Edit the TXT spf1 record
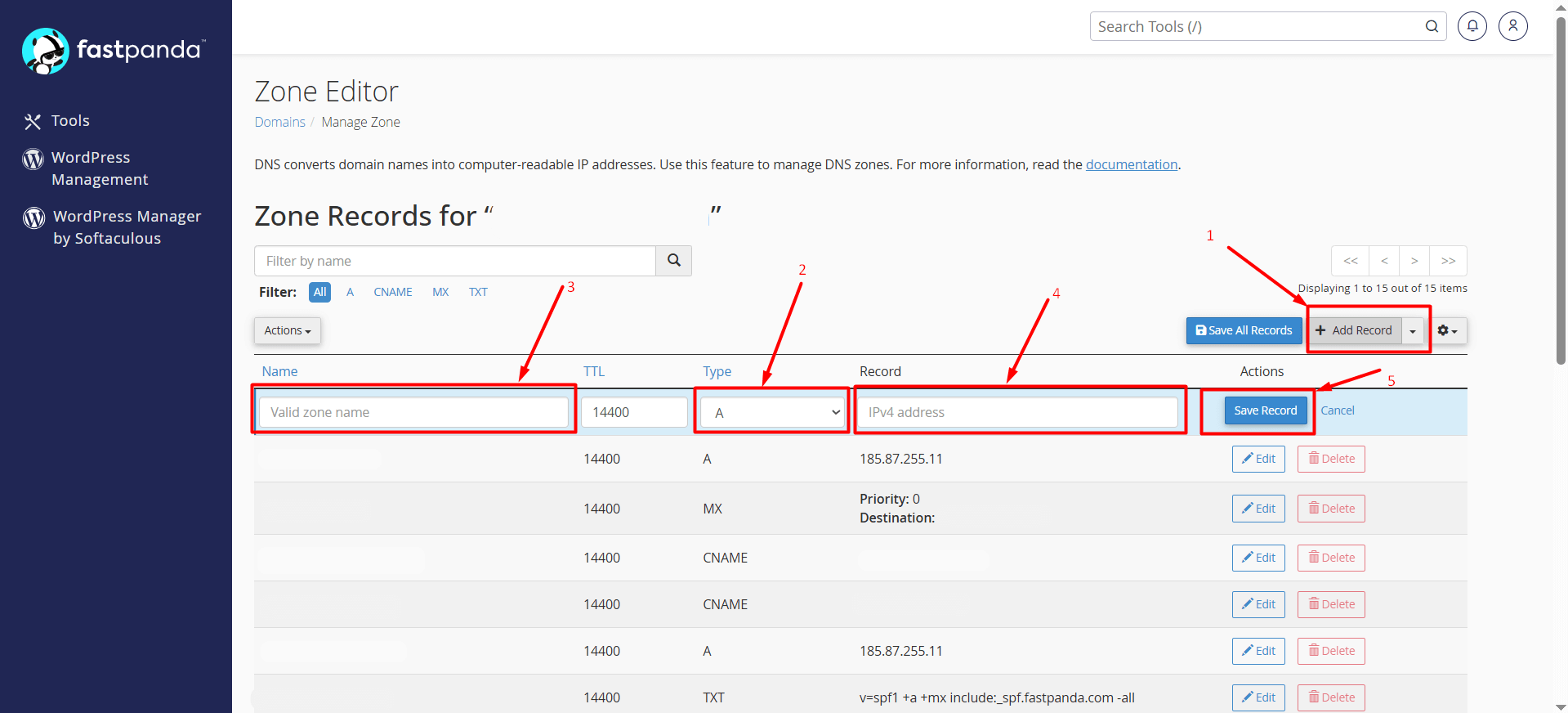Image resolution: width=1568 pixels, height=713 pixels. [1258, 697]
